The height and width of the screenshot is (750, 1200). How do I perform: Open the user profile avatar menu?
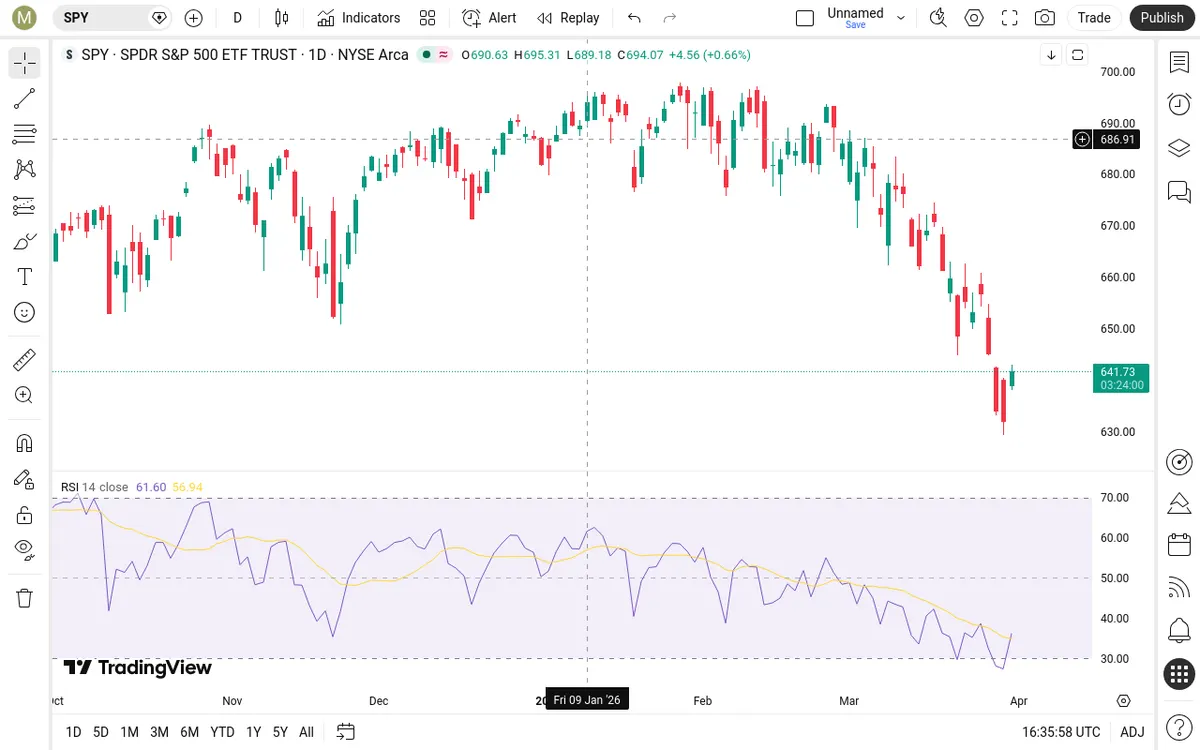[26, 18]
